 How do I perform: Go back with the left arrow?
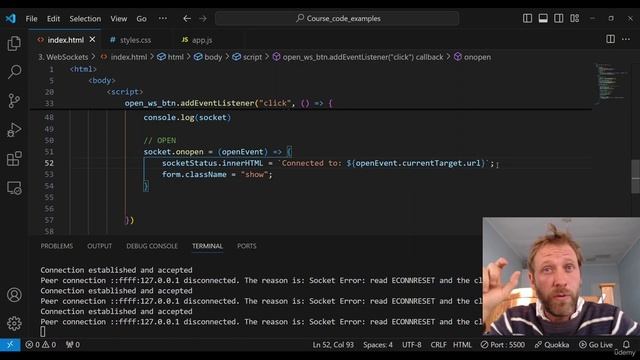[x=187, y=18]
